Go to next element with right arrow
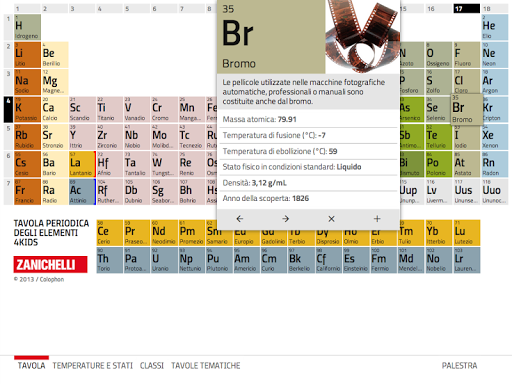This screenshot has width=512, height=384. 285,219
